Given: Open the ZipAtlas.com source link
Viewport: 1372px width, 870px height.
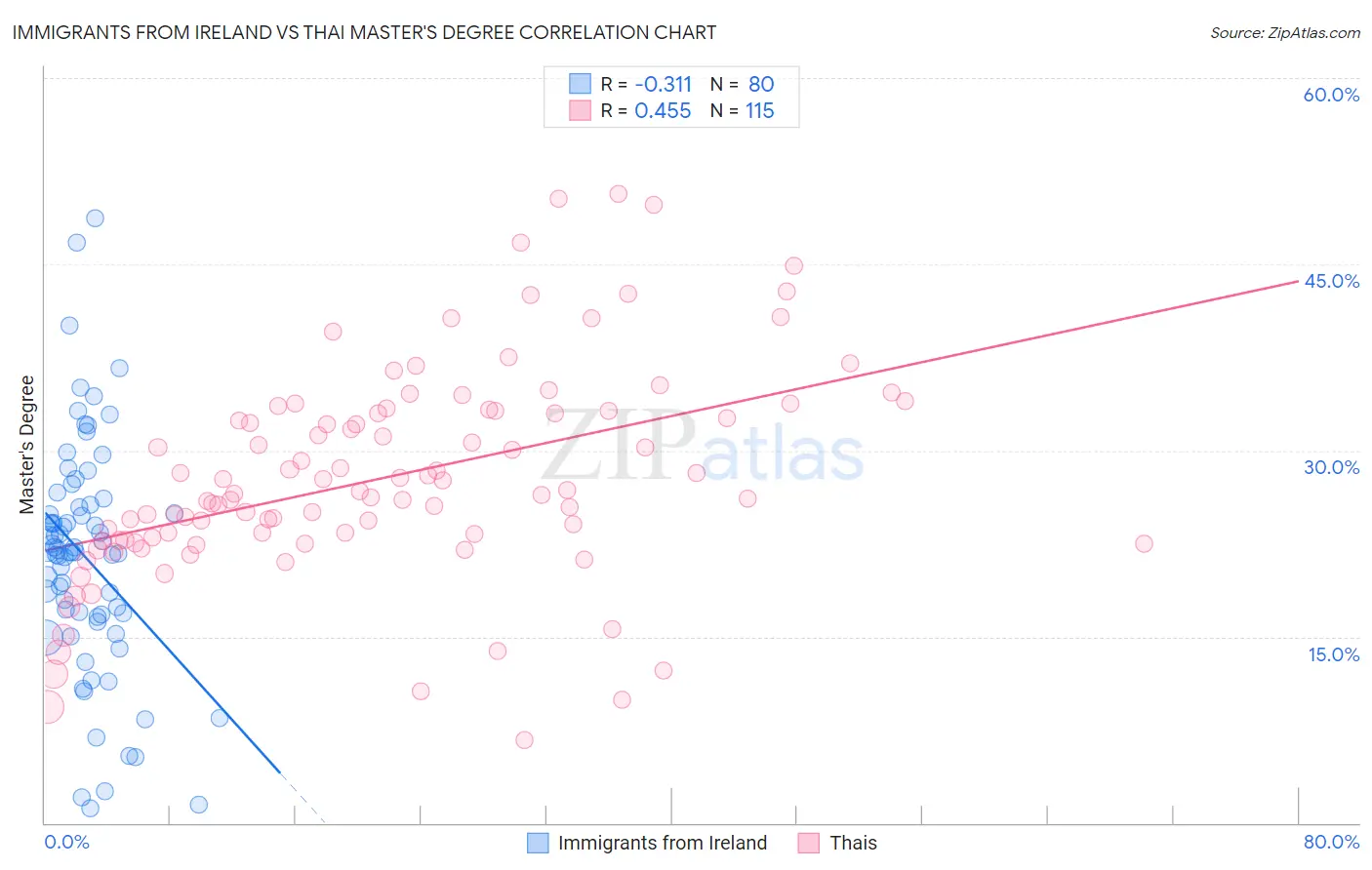Looking at the screenshot, I should coord(1285,32).
